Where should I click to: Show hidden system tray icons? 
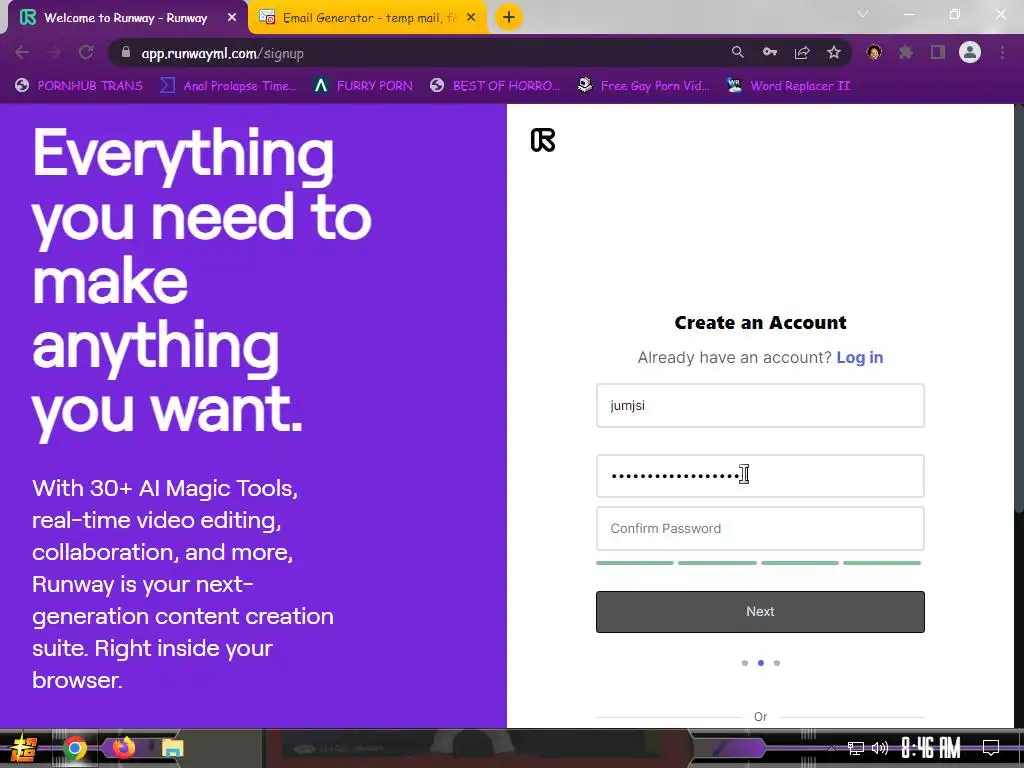click(x=831, y=748)
